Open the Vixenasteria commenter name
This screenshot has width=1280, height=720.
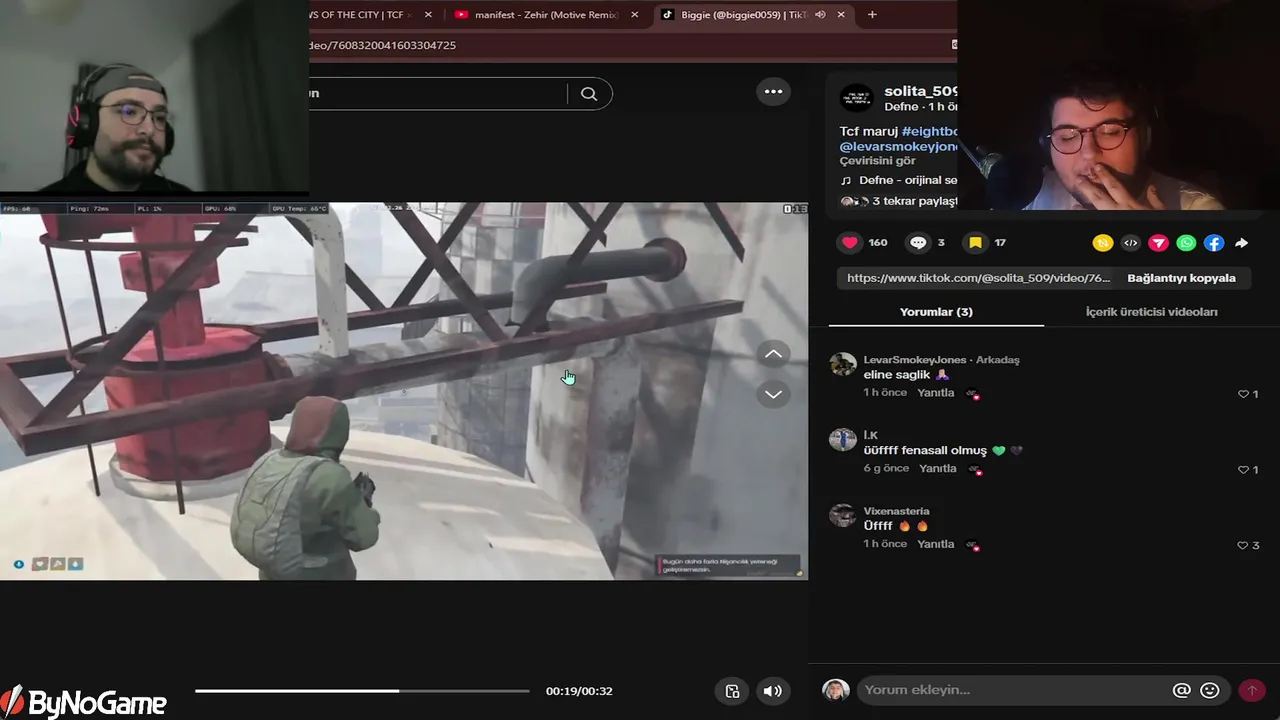point(896,511)
